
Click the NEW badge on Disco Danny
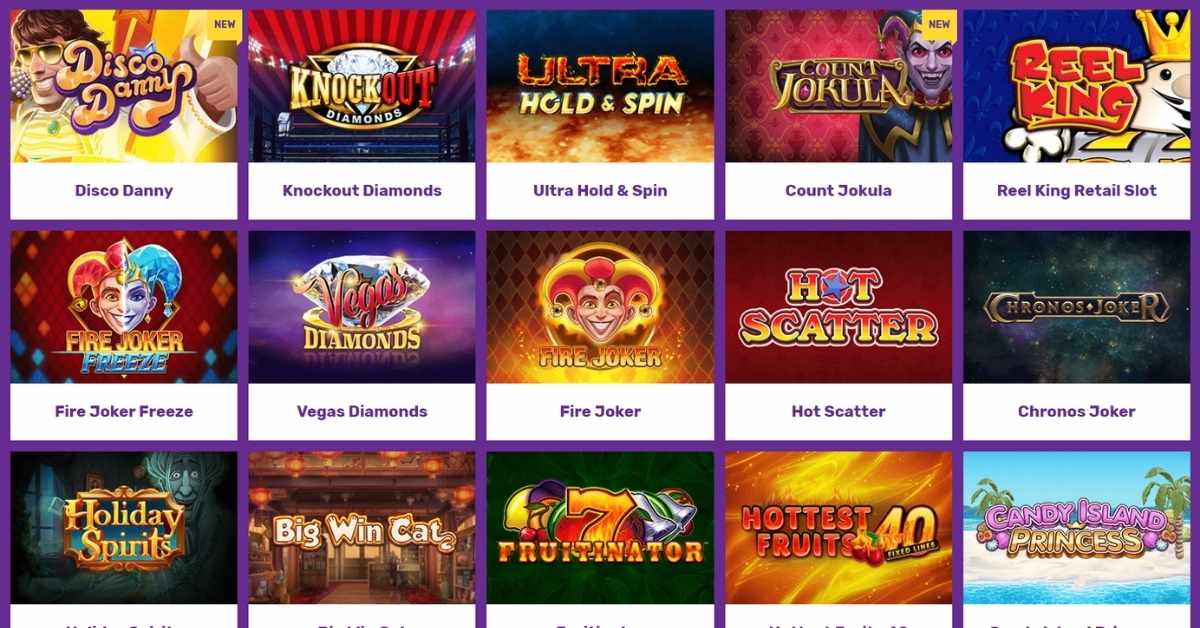225,25
